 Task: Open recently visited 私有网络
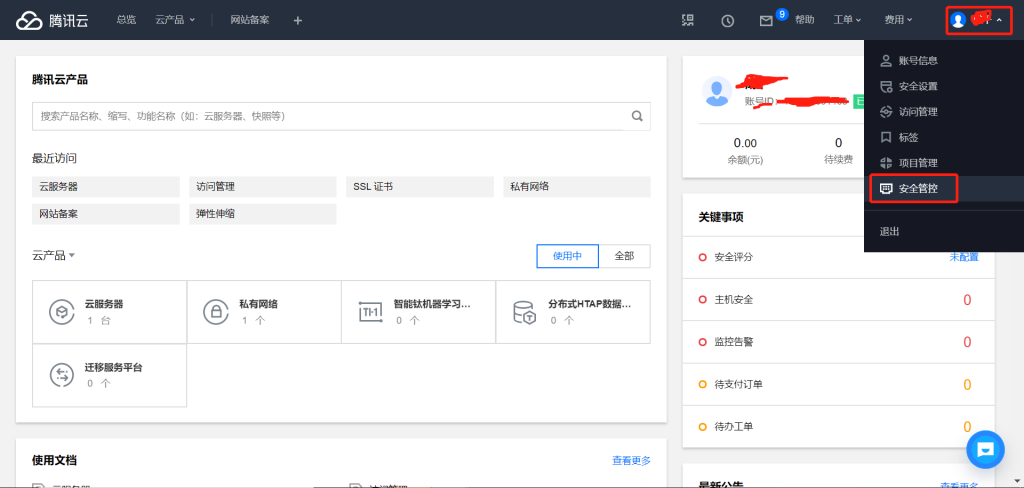click(x=577, y=187)
